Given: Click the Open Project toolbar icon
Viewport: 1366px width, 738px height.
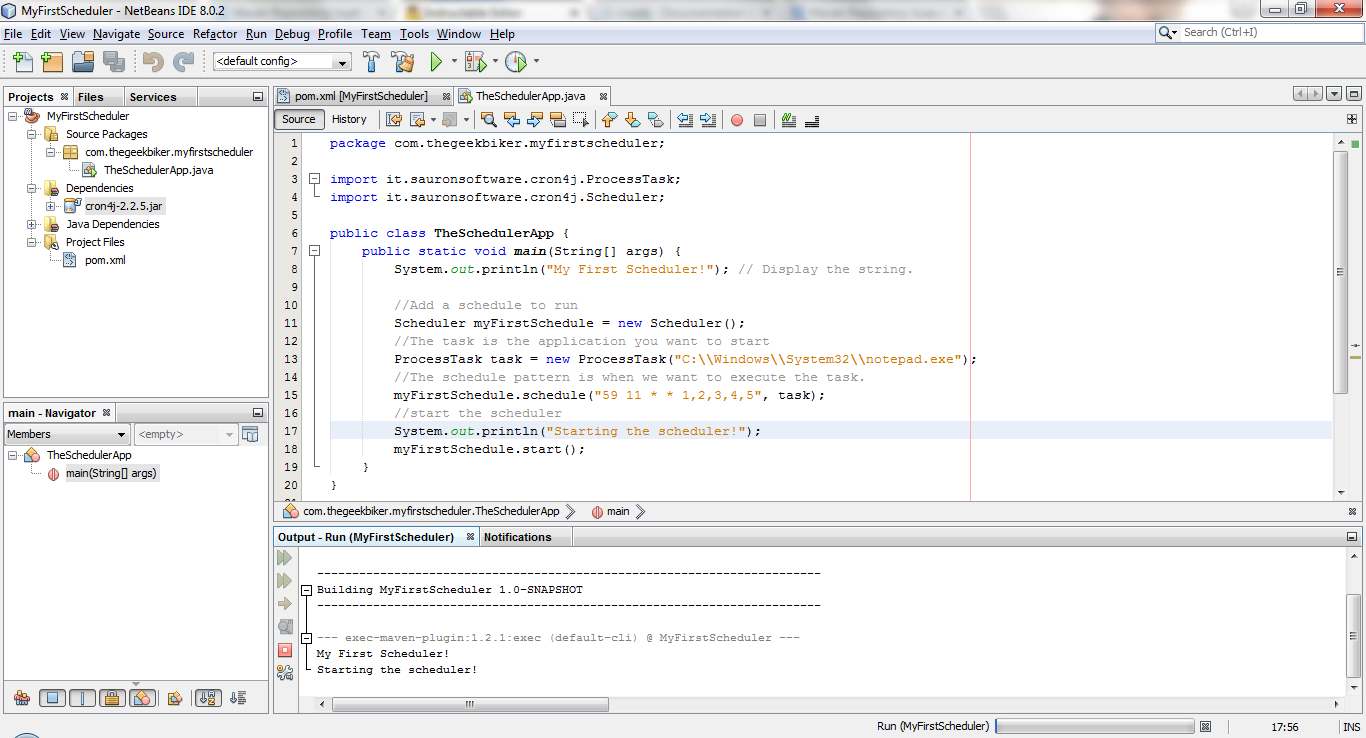Looking at the screenshot, I should click(83, 62).
